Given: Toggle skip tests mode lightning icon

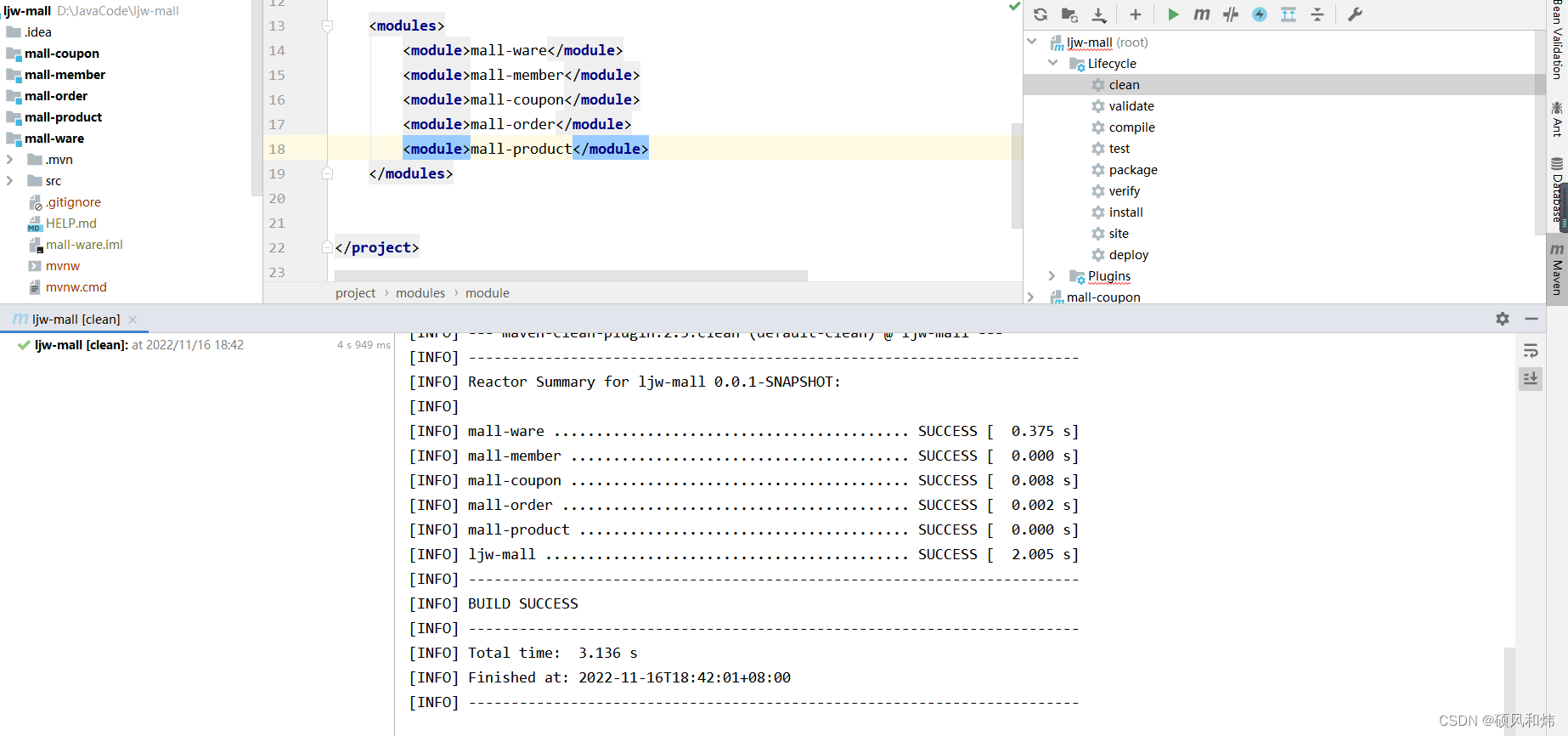Looking at the screenshot, I should point(1260,14).
